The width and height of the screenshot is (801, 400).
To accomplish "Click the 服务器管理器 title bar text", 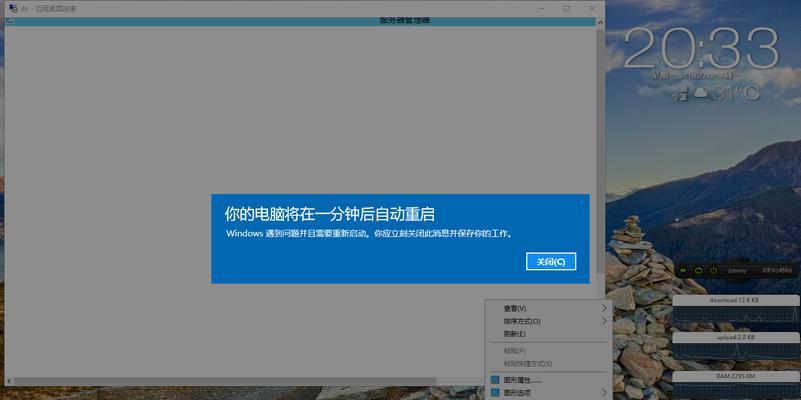I will (x=405, y=21).
